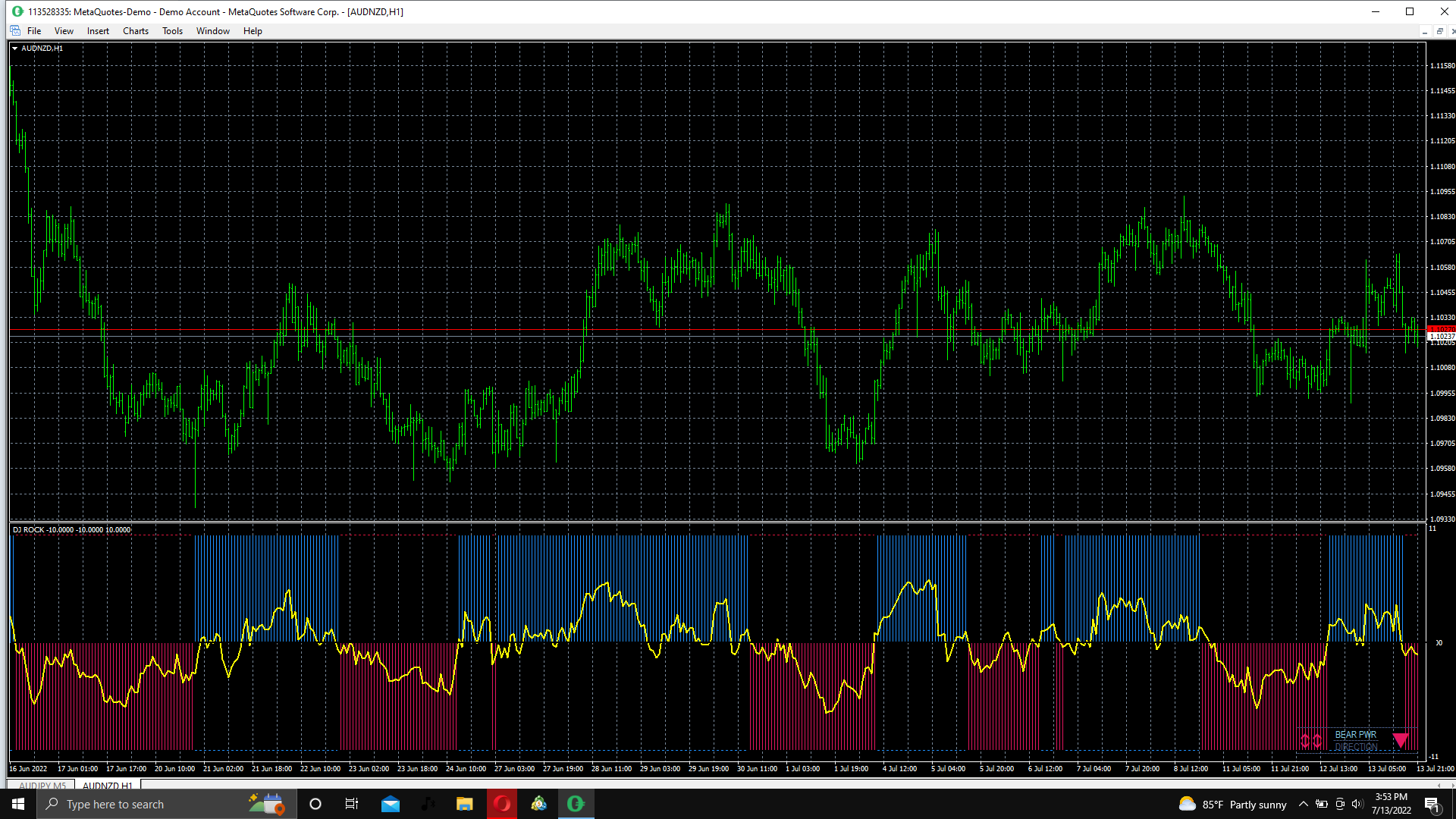Click the green MetaTrader 5 taskbar icon

tap(576, 804)
